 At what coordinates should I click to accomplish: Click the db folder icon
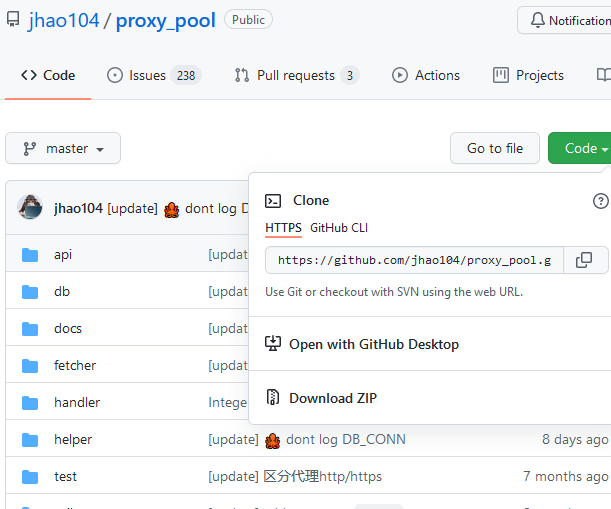tap(30, 292)
